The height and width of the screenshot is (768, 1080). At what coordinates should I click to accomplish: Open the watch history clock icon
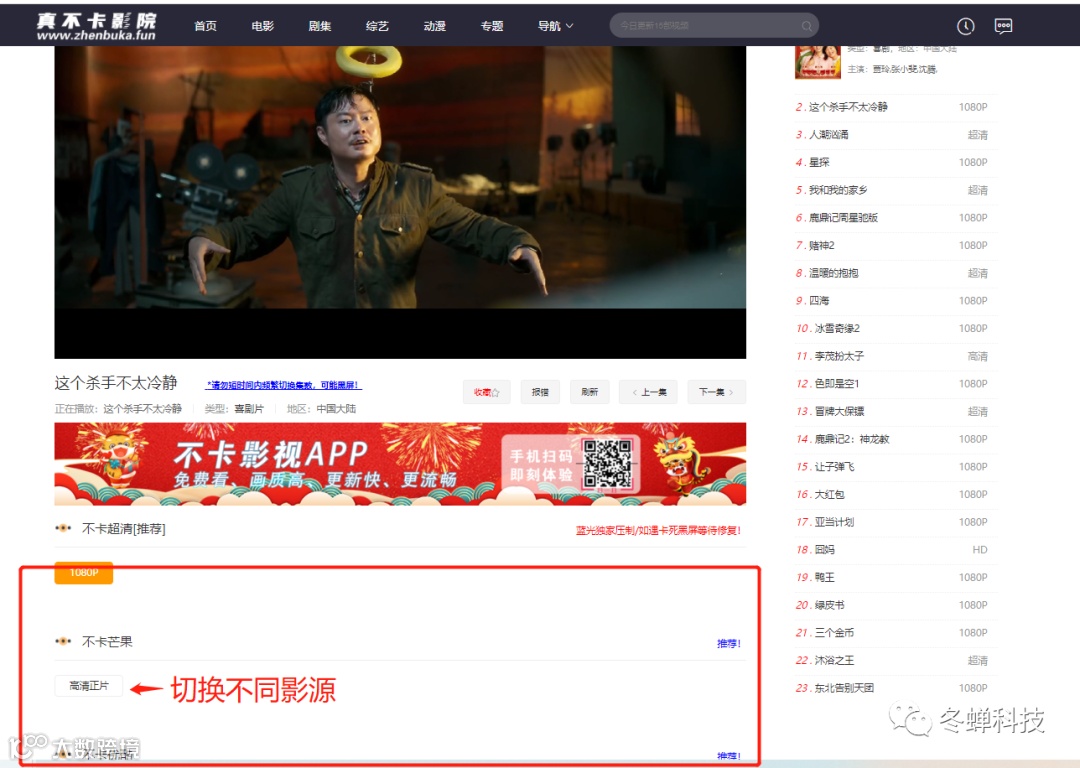966,26
